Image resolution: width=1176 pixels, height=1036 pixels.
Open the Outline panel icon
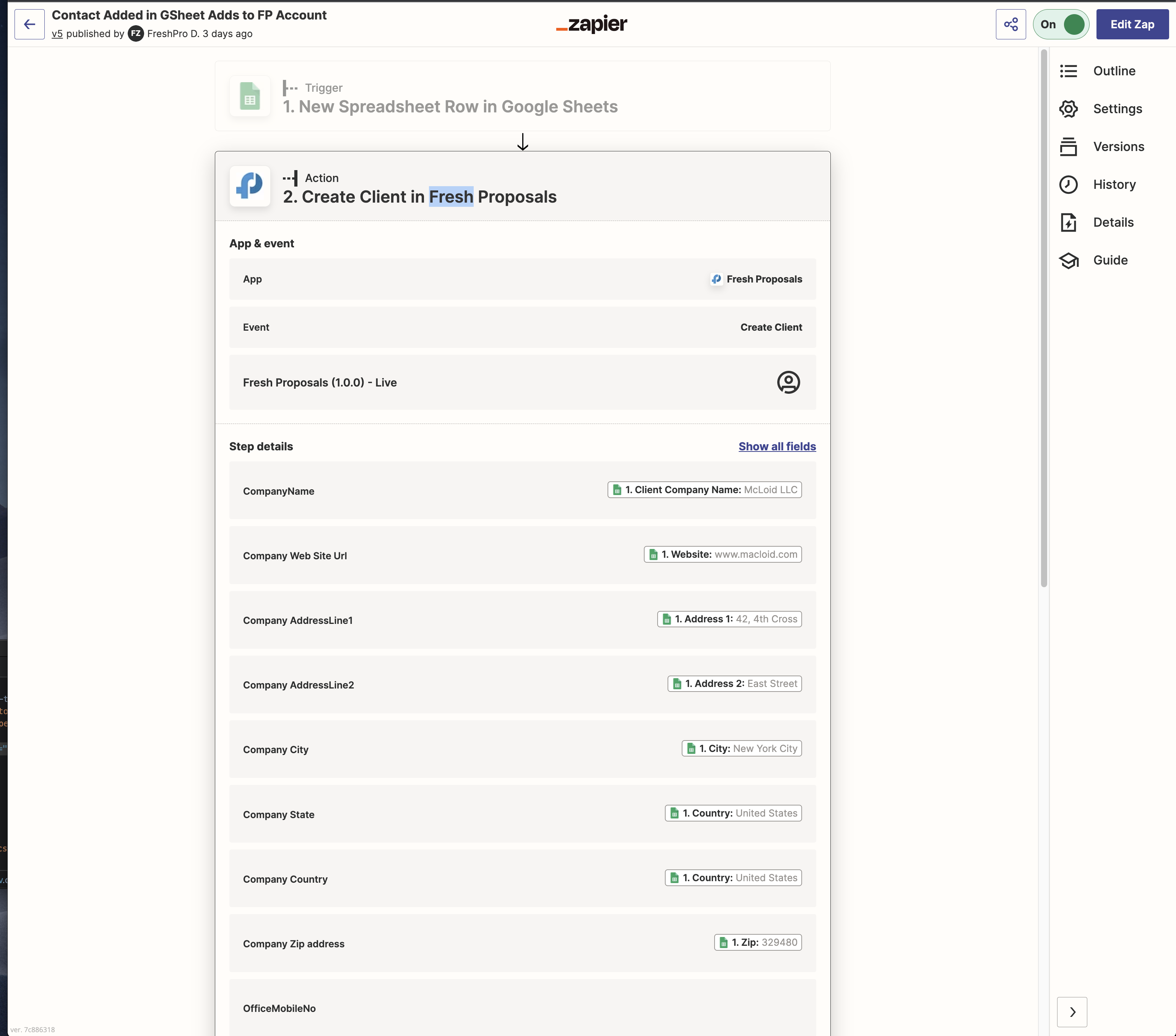point(1069,71)
